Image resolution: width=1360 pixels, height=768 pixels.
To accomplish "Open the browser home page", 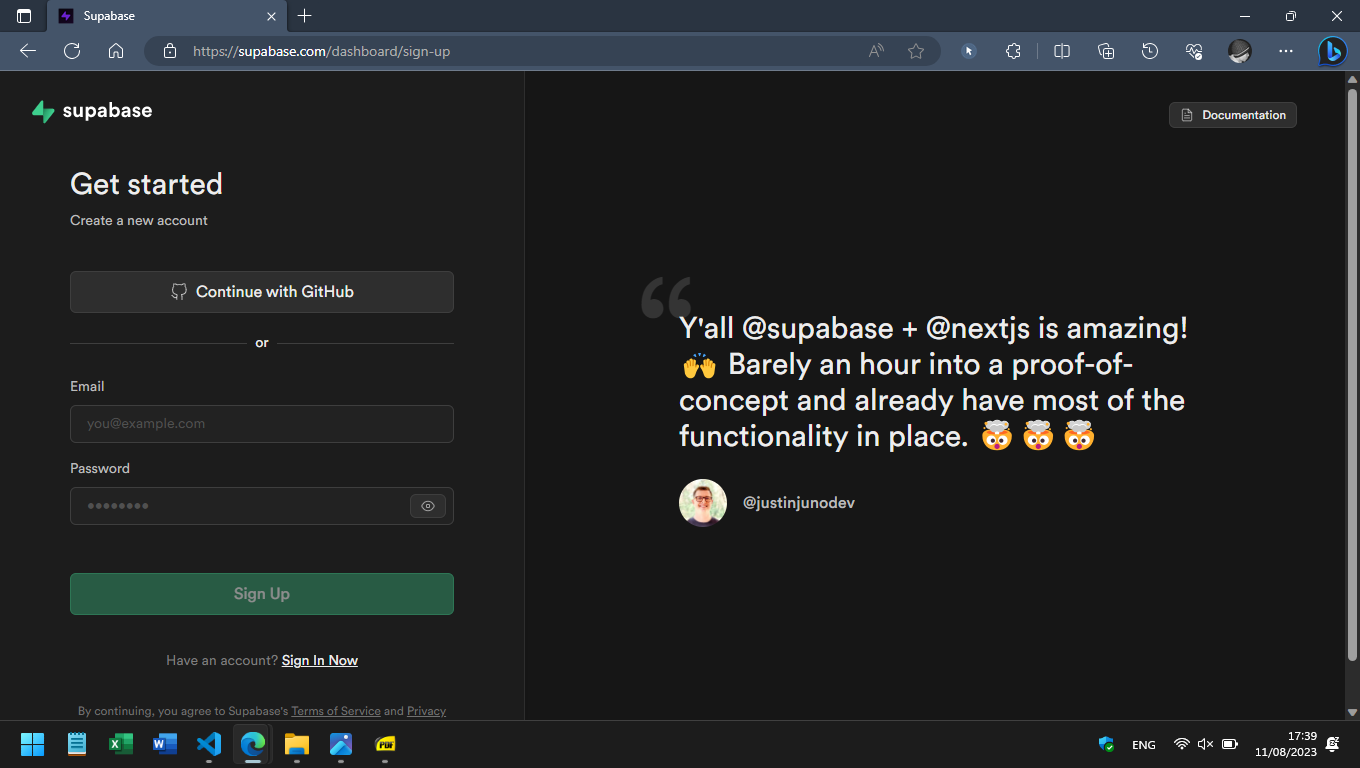I will (116, 51).
